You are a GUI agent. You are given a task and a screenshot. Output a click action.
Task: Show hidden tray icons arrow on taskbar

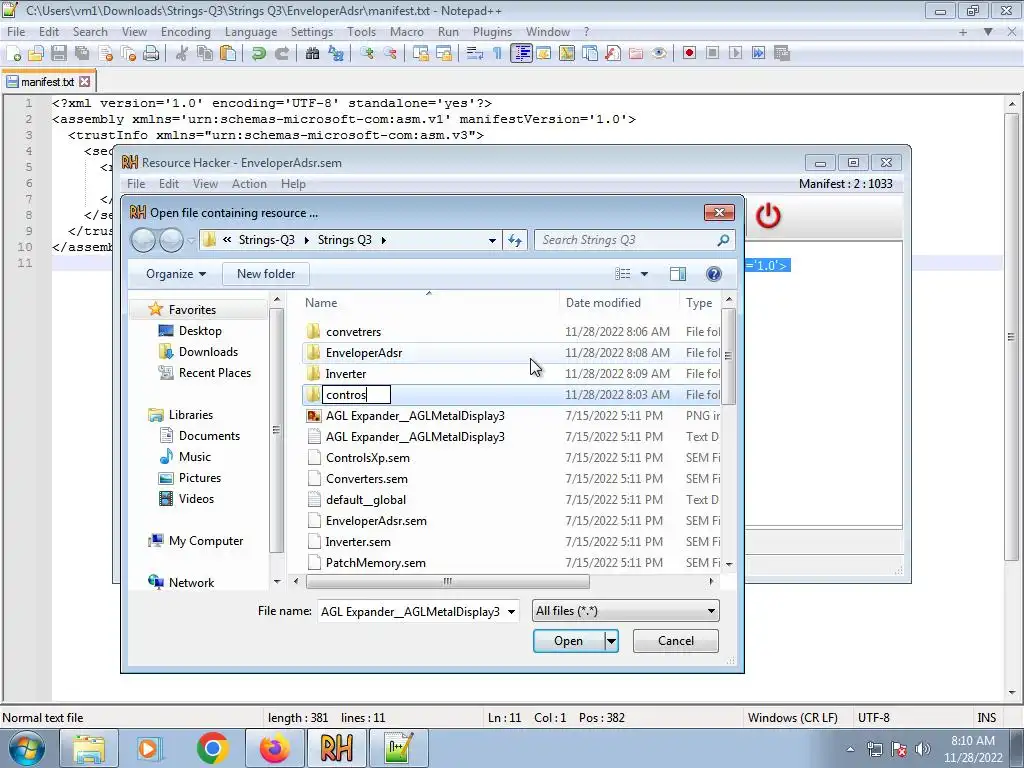click(x=850, y=749)
